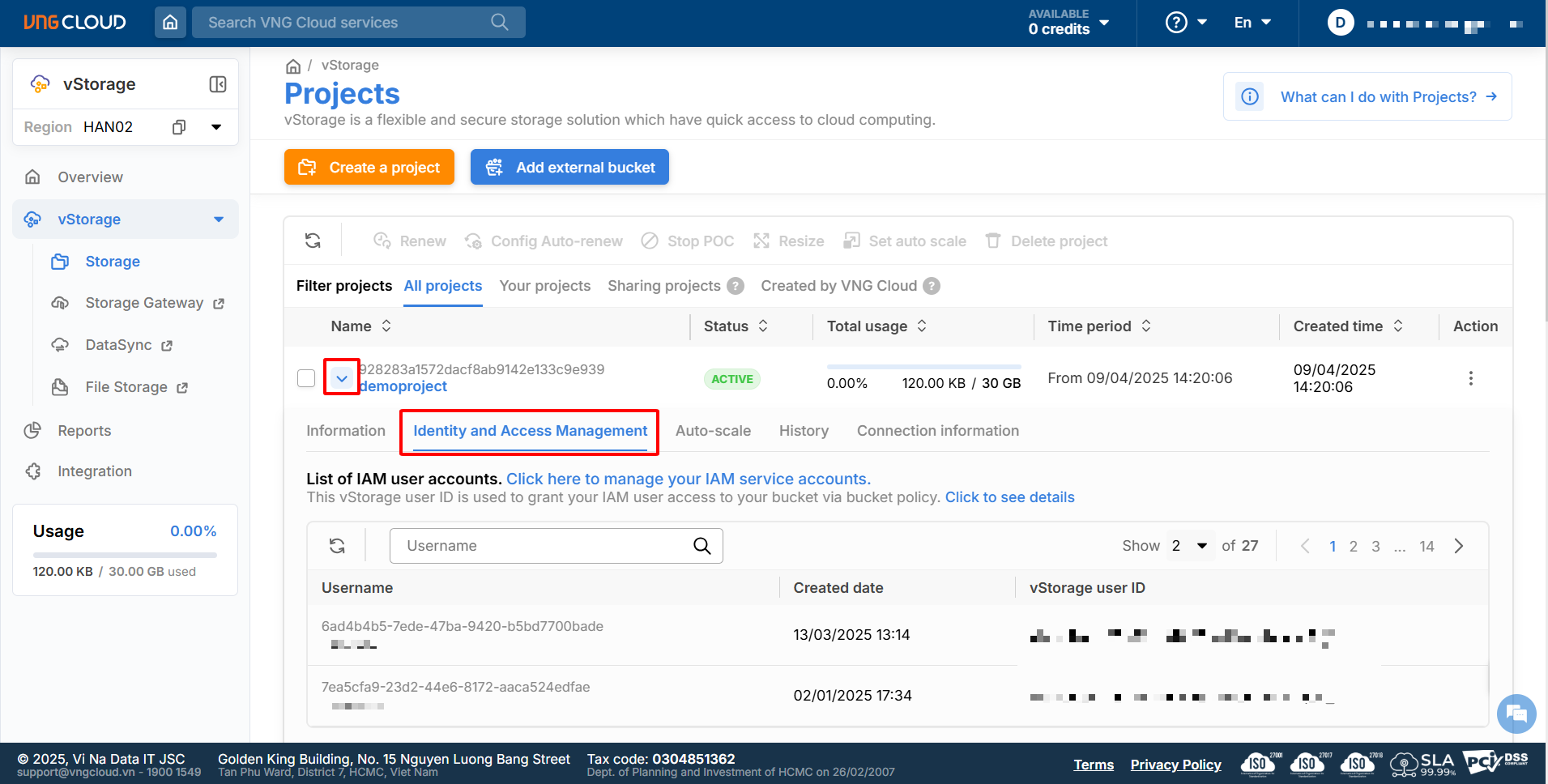
Task: Open the Show rows-per-page dropdown
Action: pos(1190,546)
